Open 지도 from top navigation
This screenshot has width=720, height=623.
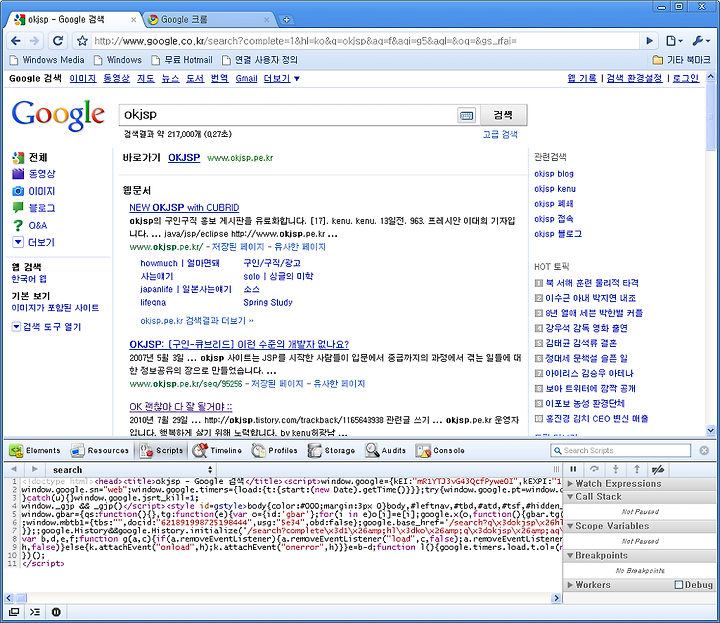[146, 79]
